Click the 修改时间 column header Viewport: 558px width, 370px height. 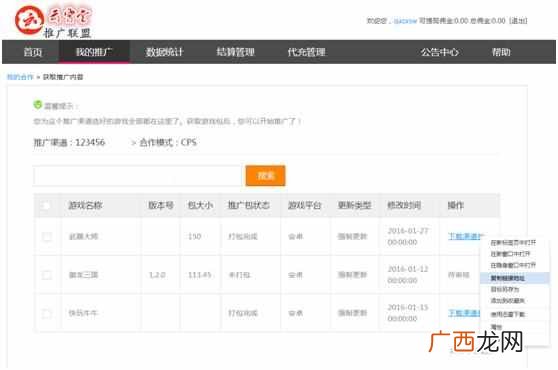pyautogui.click(x=404, y=205)
